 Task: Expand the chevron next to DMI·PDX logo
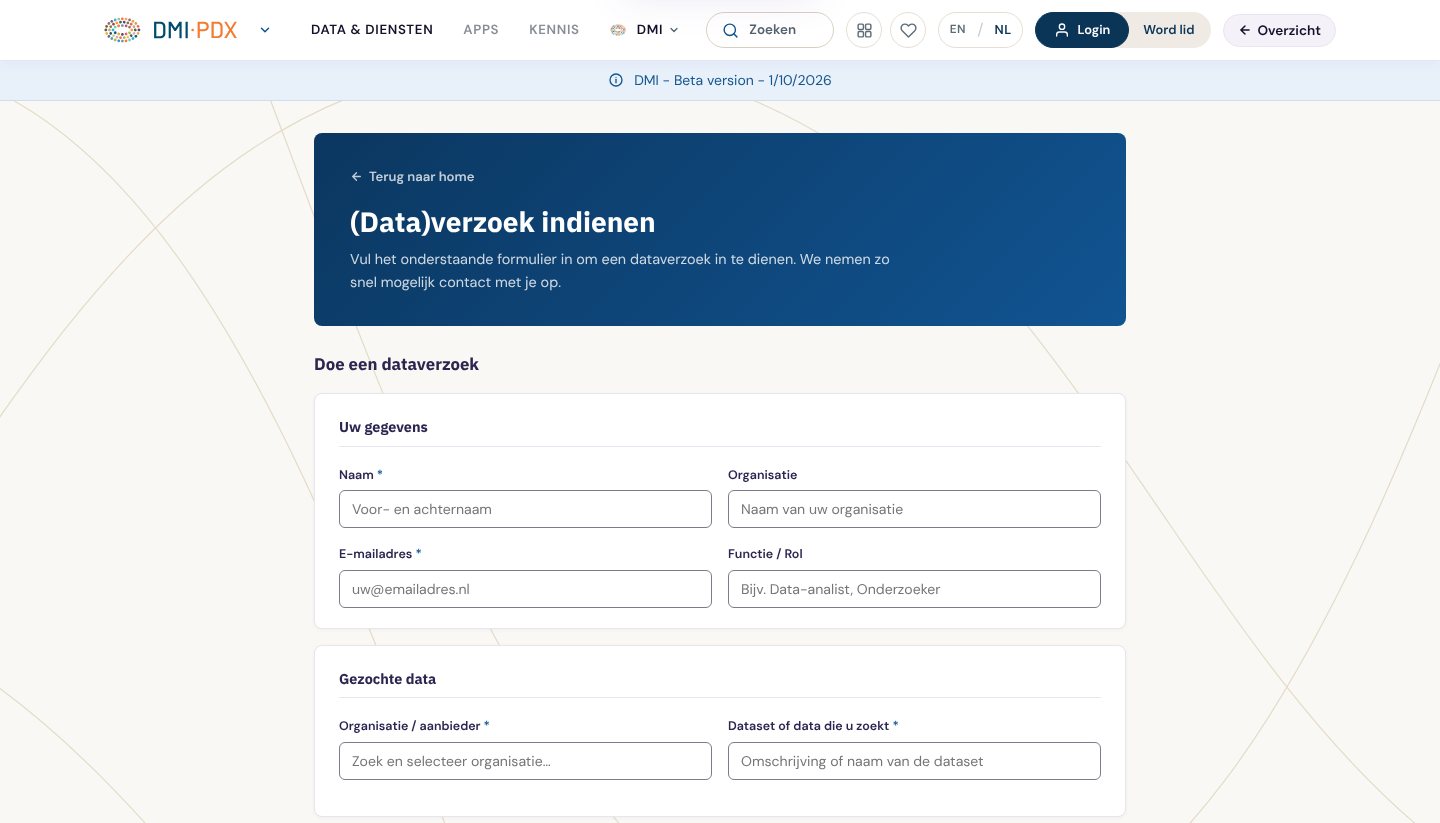[x=265, y=30]
